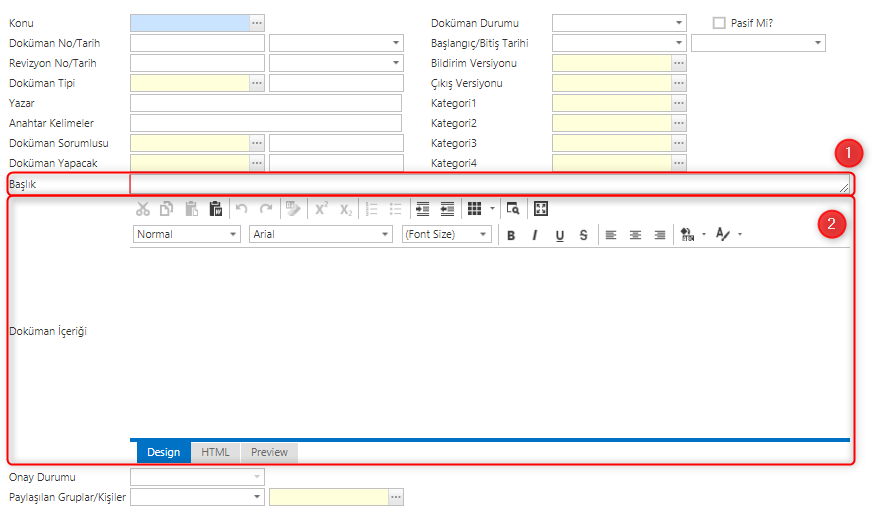Viewport: 883px width, 517px height.
Task: Click into the Yazar text field
Action: coord(266,103)
